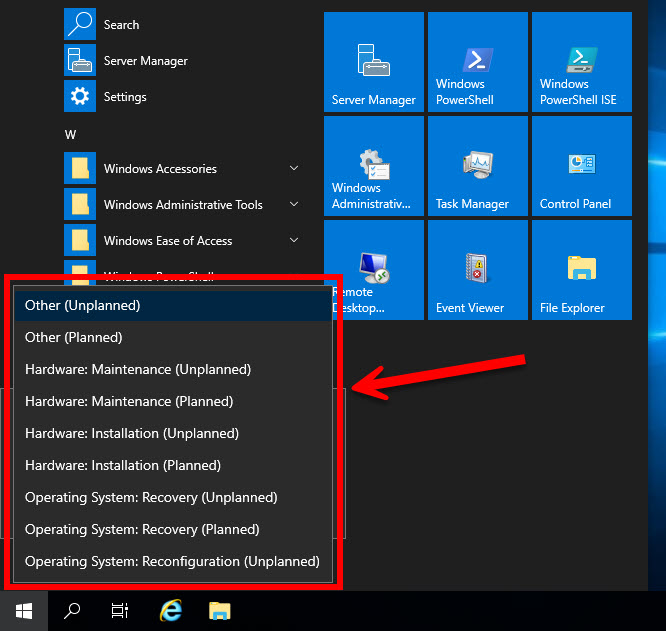Pick Operating System: Recovery (Planned)
Screen dimensions: 666x631
173,529
